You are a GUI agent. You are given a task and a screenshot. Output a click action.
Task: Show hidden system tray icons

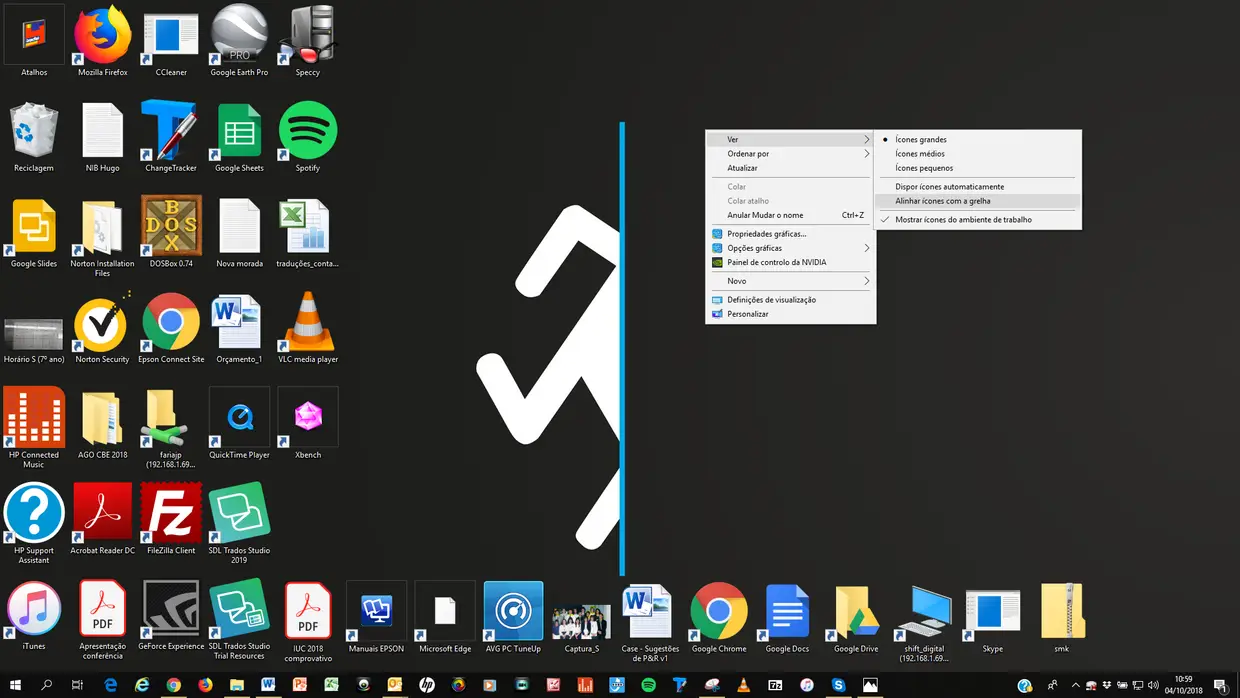(1075, 685)
